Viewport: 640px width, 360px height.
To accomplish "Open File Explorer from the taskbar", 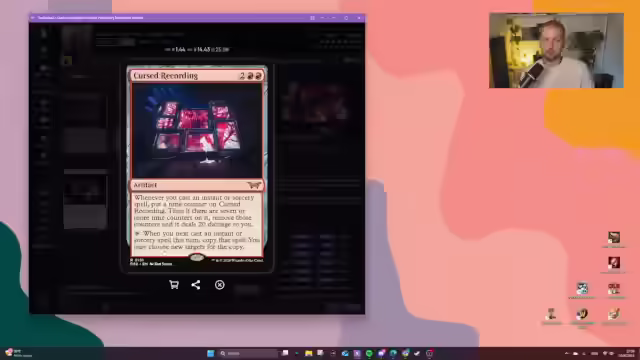I will [309, 353].
